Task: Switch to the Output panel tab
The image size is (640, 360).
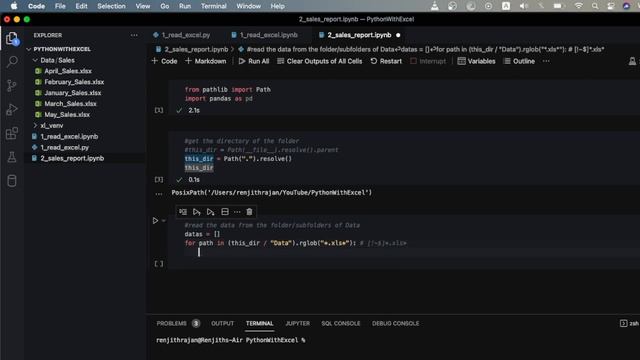Action: click(x=222, y=323)
